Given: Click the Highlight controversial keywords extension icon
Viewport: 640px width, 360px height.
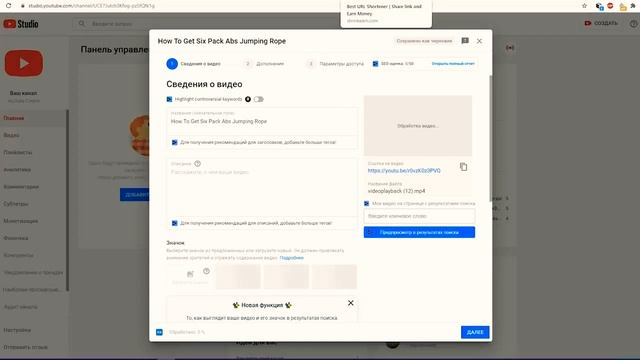Looking at the screenshot, I should click(x=169, y=99).
